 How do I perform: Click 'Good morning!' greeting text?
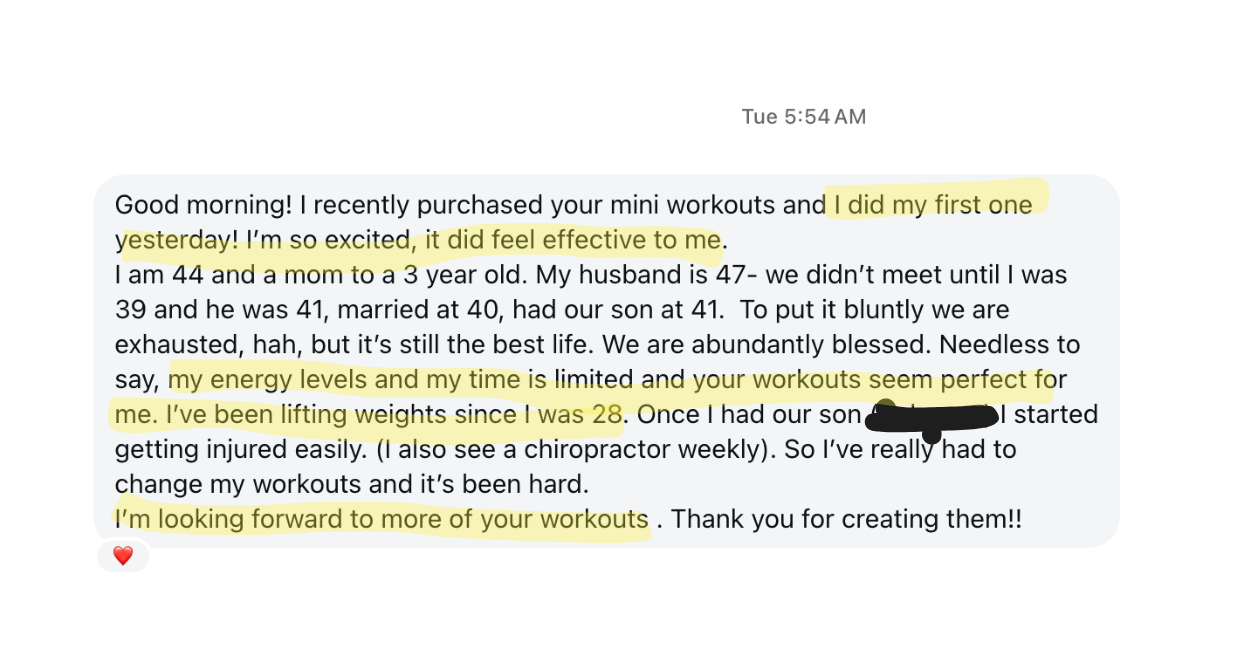point(204,205)
